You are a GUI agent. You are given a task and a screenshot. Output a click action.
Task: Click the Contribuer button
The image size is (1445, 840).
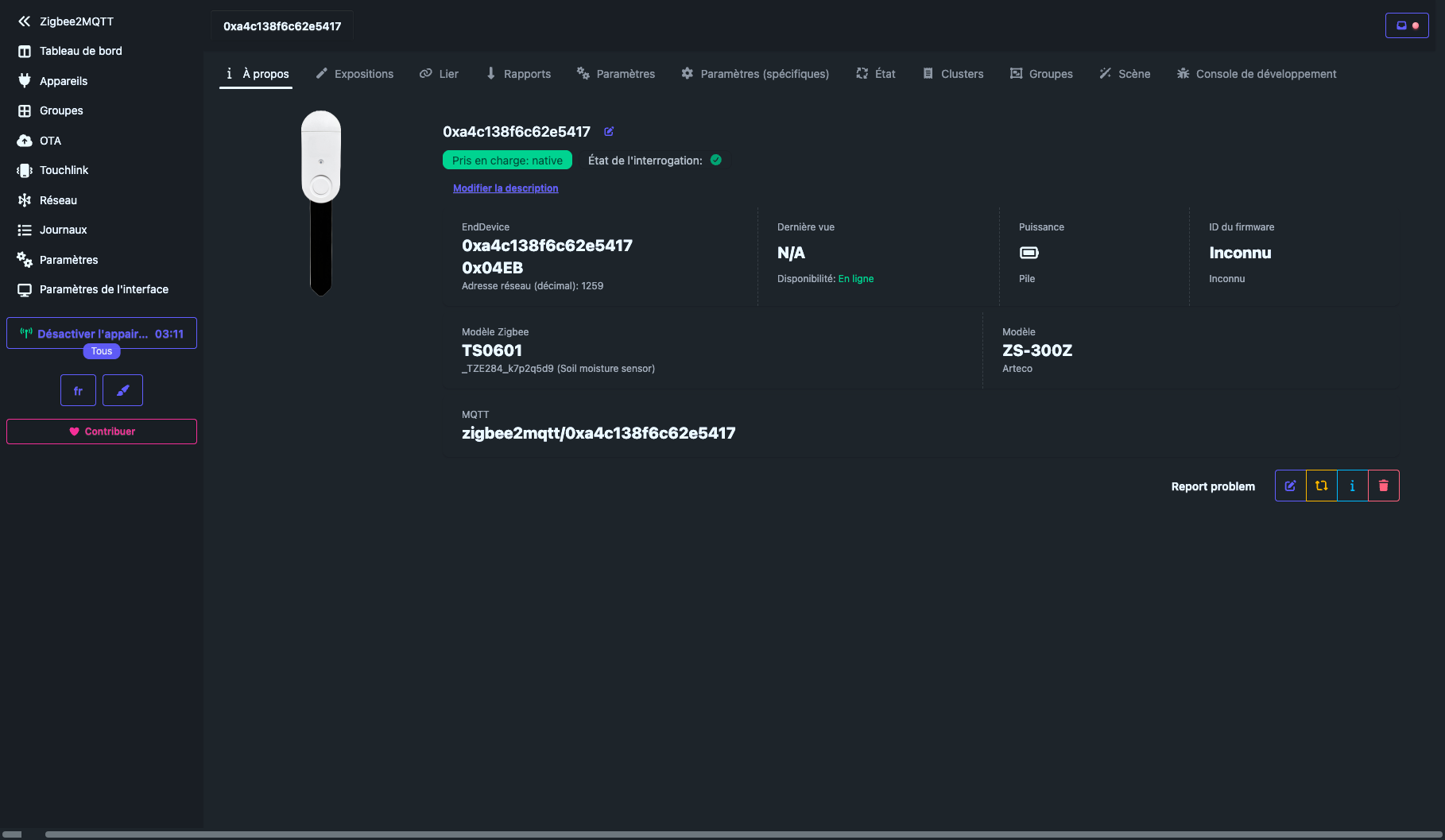[102, 432]
